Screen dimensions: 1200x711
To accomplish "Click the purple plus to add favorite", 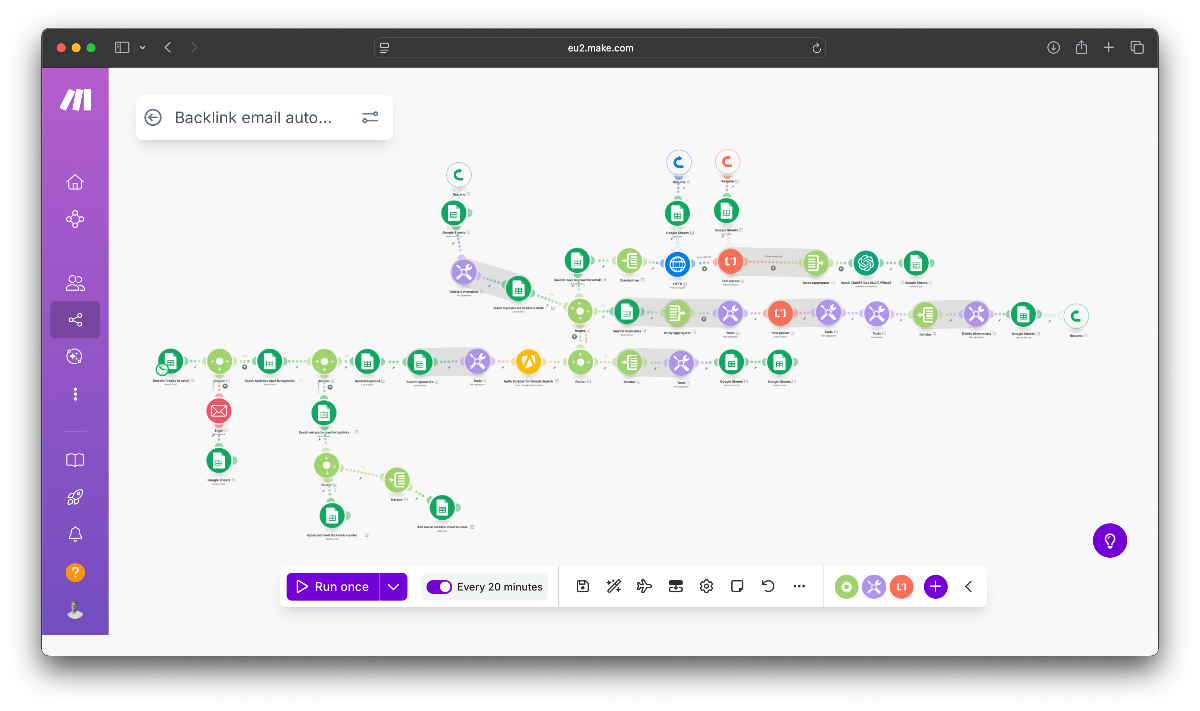I will point(935,587).
